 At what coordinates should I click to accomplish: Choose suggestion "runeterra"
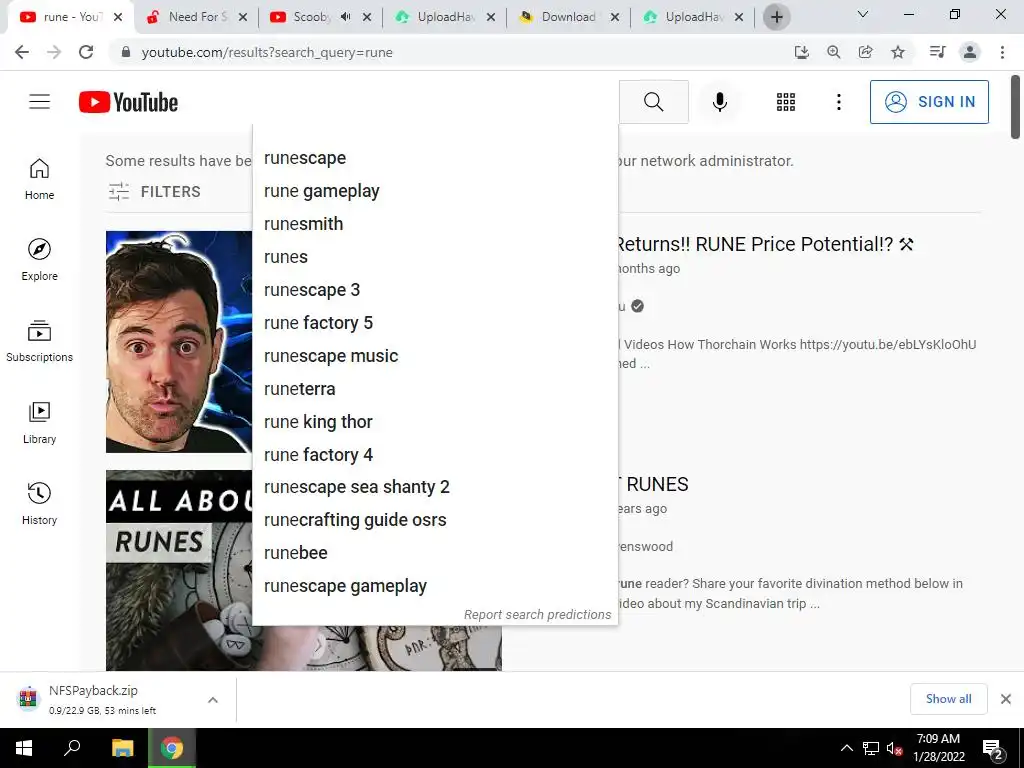[x=435, y=389]
